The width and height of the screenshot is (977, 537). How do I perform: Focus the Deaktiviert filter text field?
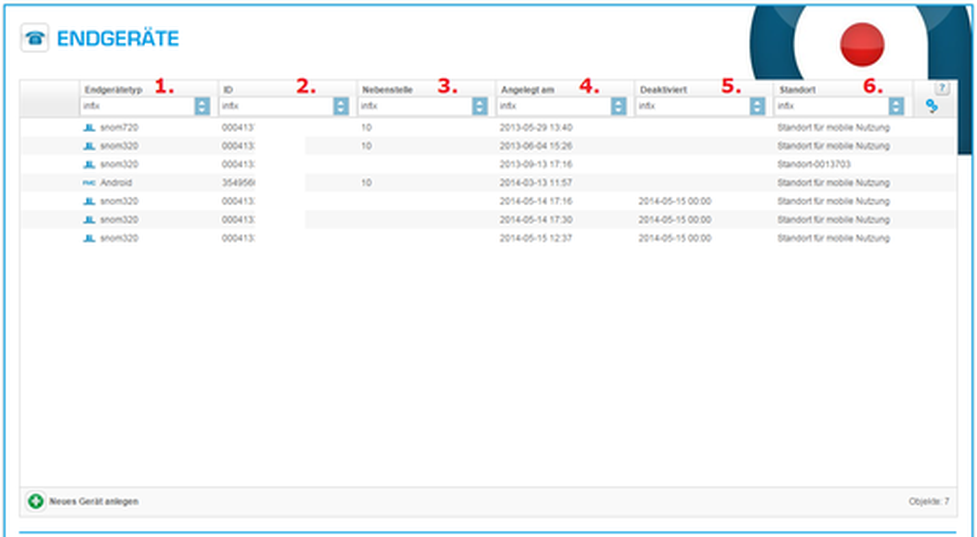[x=693, y=107]
